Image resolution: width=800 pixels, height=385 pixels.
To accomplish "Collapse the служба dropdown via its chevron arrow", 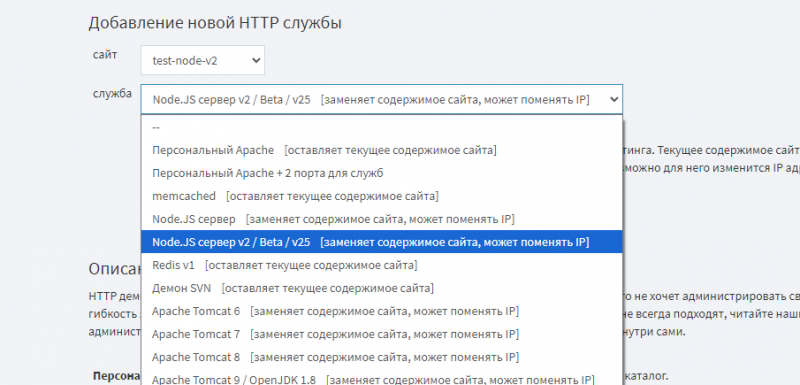I will coord(613,99).
